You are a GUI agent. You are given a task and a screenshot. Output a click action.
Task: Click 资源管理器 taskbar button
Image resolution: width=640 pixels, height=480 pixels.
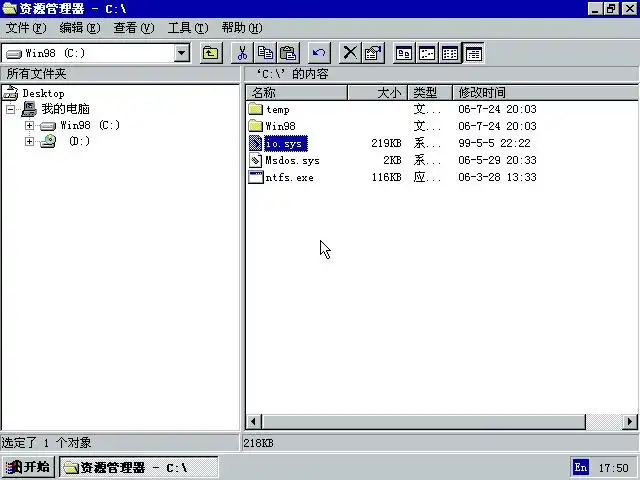(x=139, y=467)
